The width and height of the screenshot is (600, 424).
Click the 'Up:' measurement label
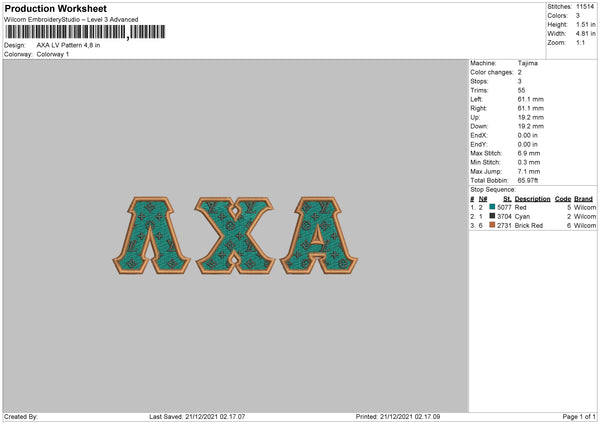[475, 117]
